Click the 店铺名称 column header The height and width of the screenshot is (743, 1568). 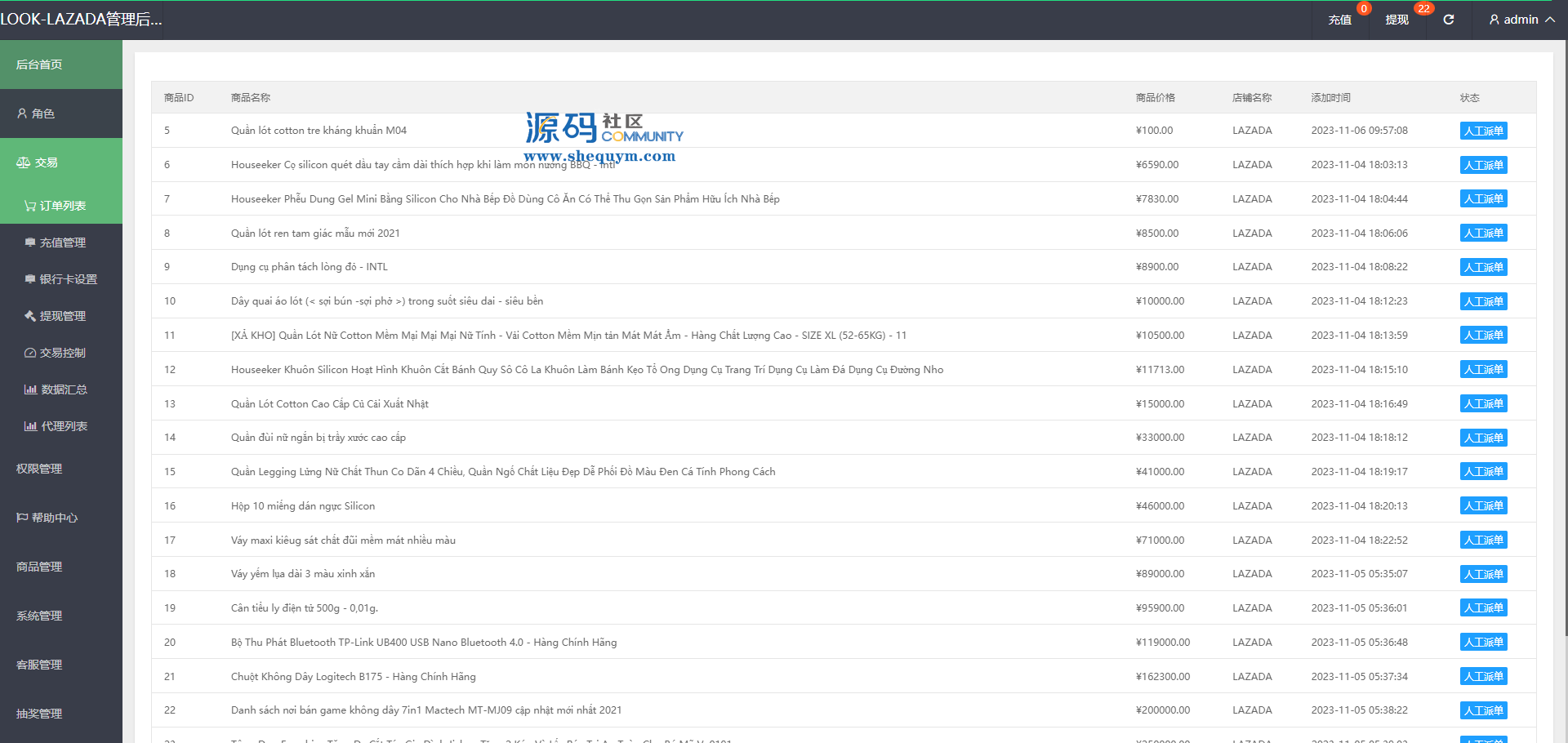(x=1252, y=97)
